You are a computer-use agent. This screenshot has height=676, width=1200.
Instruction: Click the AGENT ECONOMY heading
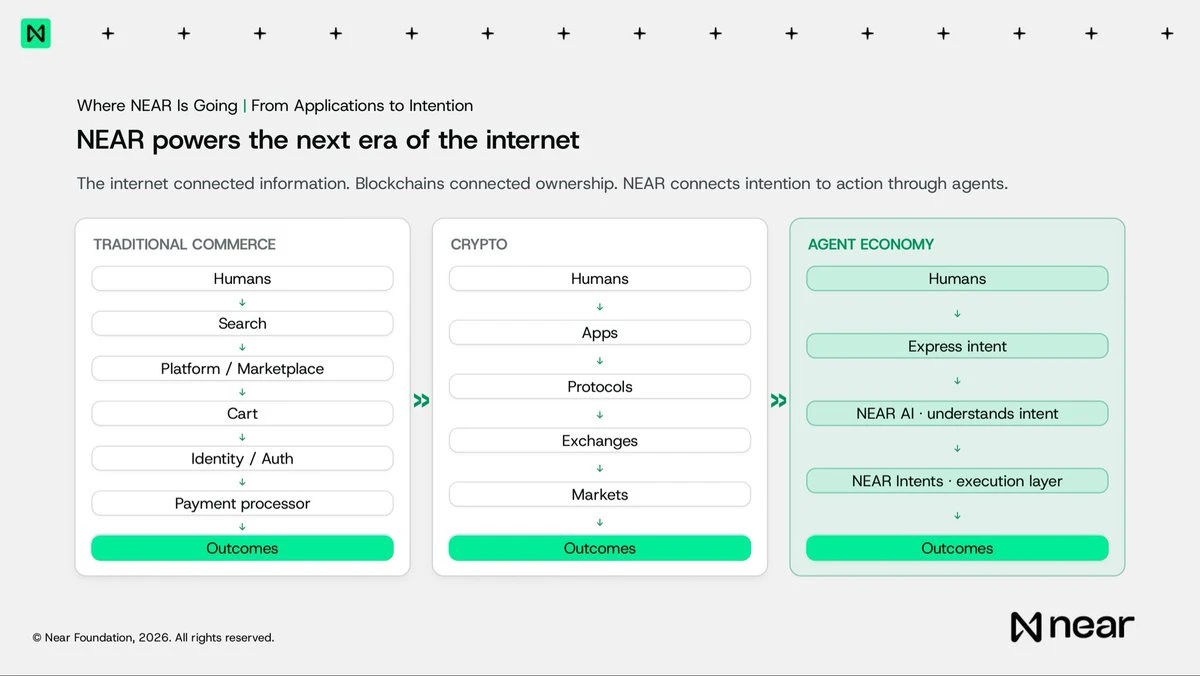[871, 244]
